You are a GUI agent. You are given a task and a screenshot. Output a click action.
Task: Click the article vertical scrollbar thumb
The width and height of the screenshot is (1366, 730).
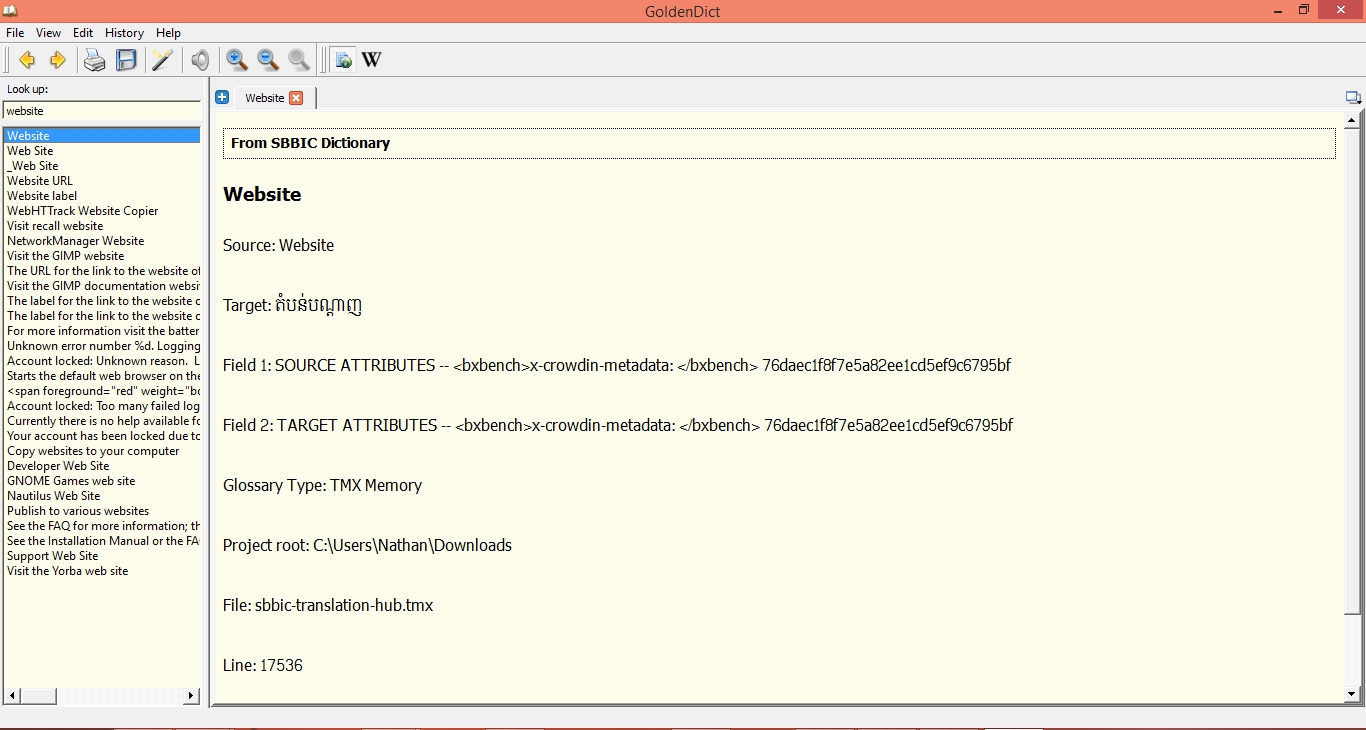pyautogui.click(x=1352, y=371)
